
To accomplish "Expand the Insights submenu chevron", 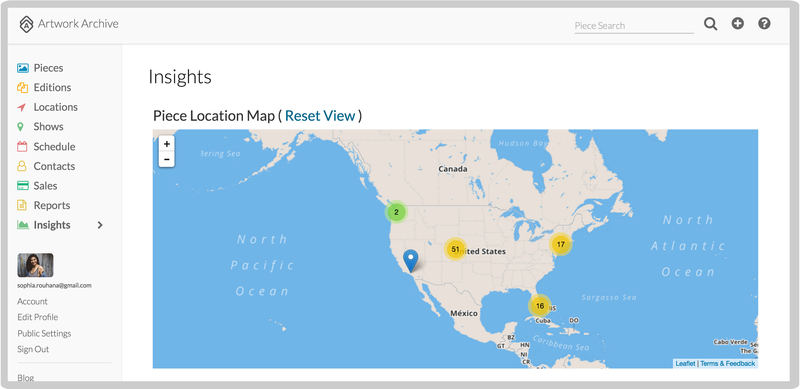I will tap(100, 225).
